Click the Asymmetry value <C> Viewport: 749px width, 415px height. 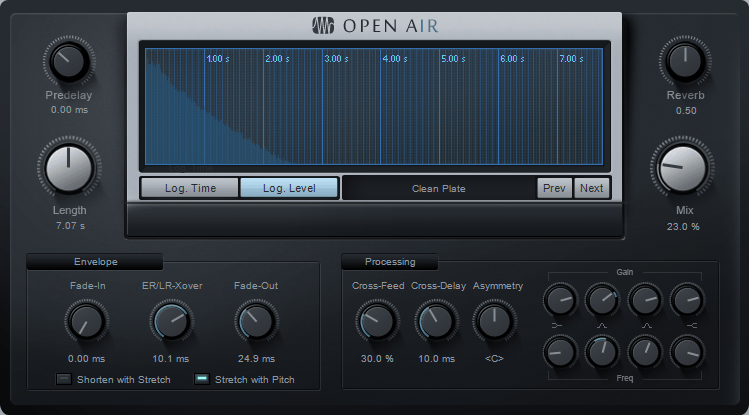494,359
